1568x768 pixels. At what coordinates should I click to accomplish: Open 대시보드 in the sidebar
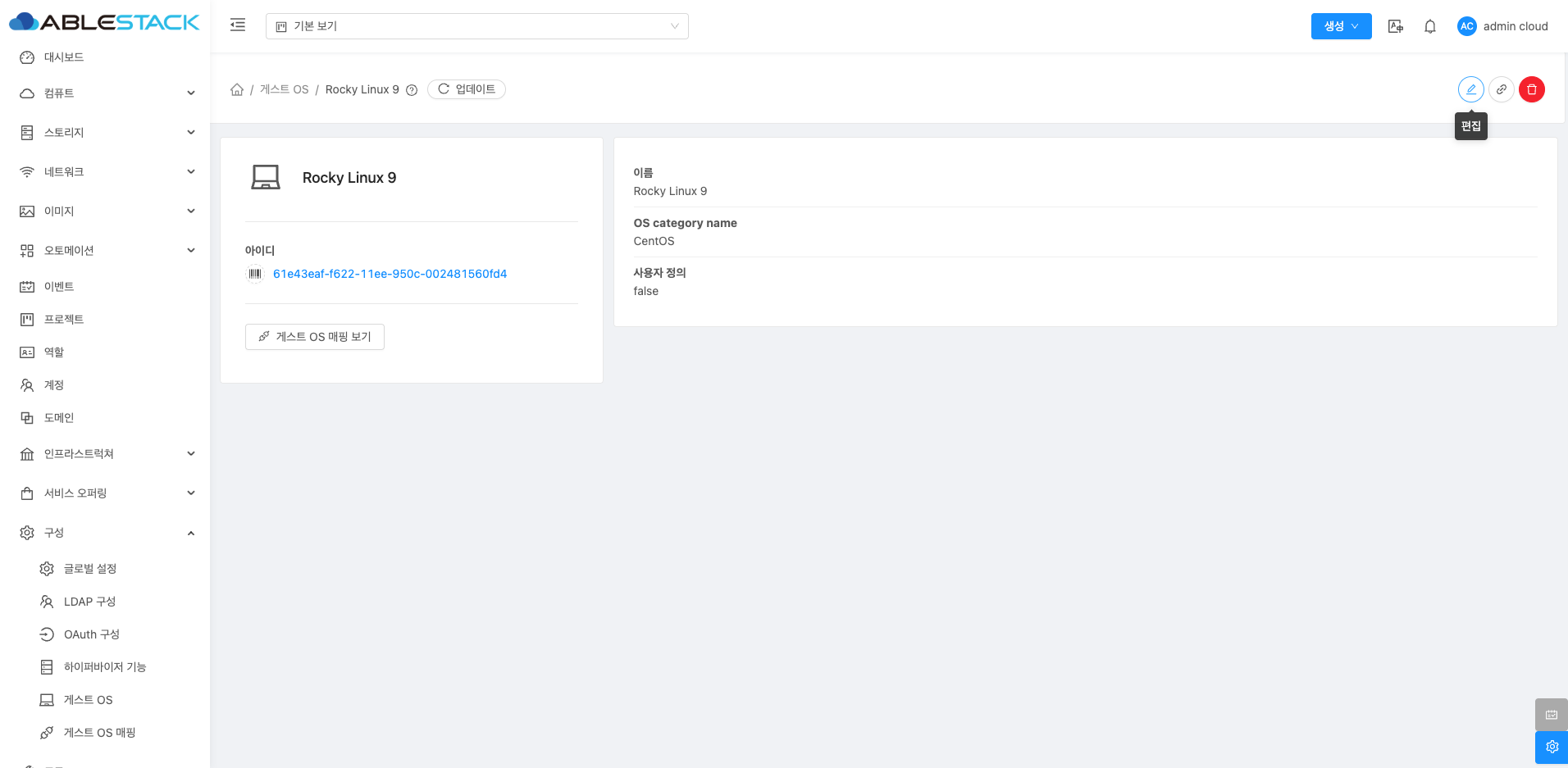point(105,57)
